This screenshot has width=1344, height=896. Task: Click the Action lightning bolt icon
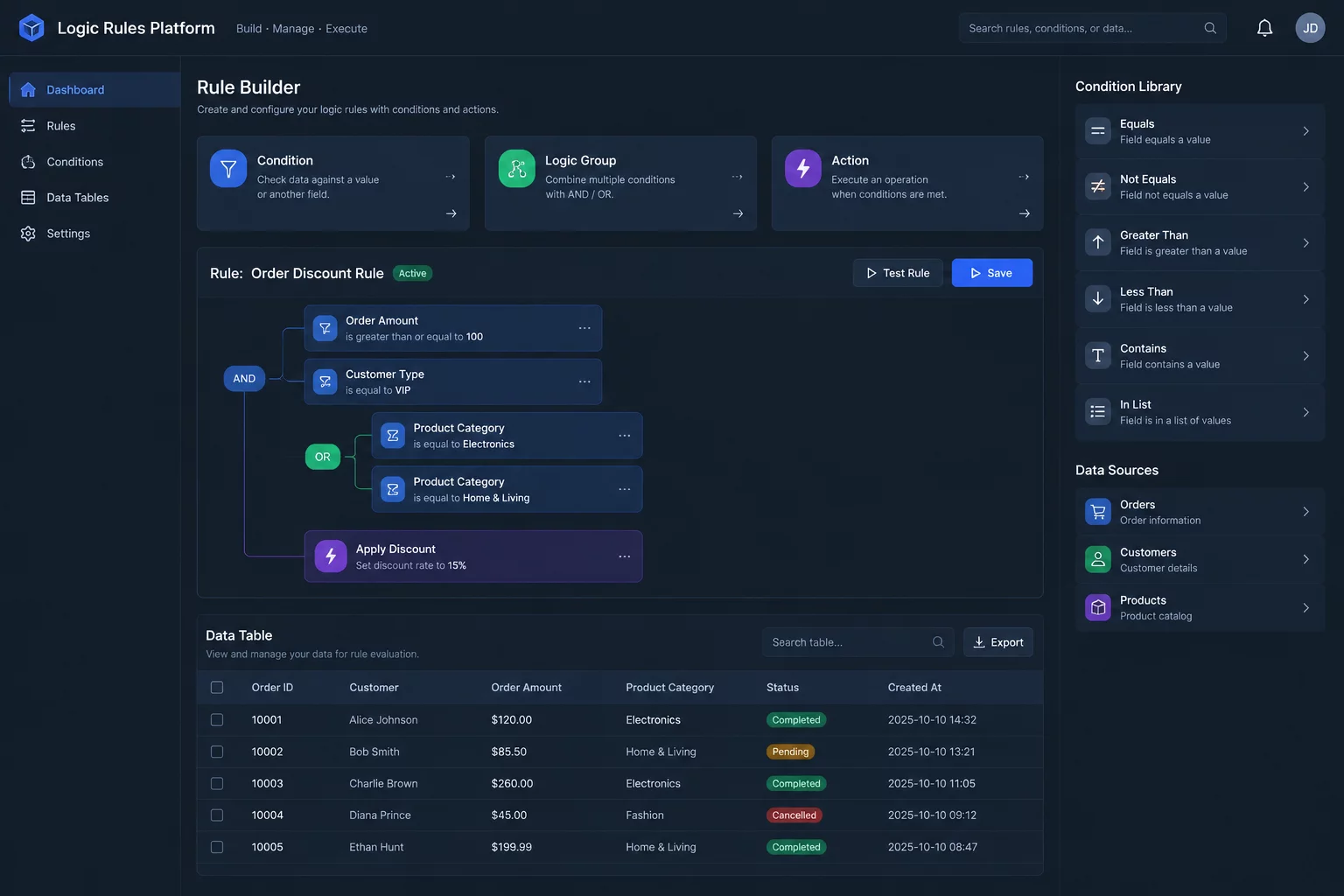point(803,168)
